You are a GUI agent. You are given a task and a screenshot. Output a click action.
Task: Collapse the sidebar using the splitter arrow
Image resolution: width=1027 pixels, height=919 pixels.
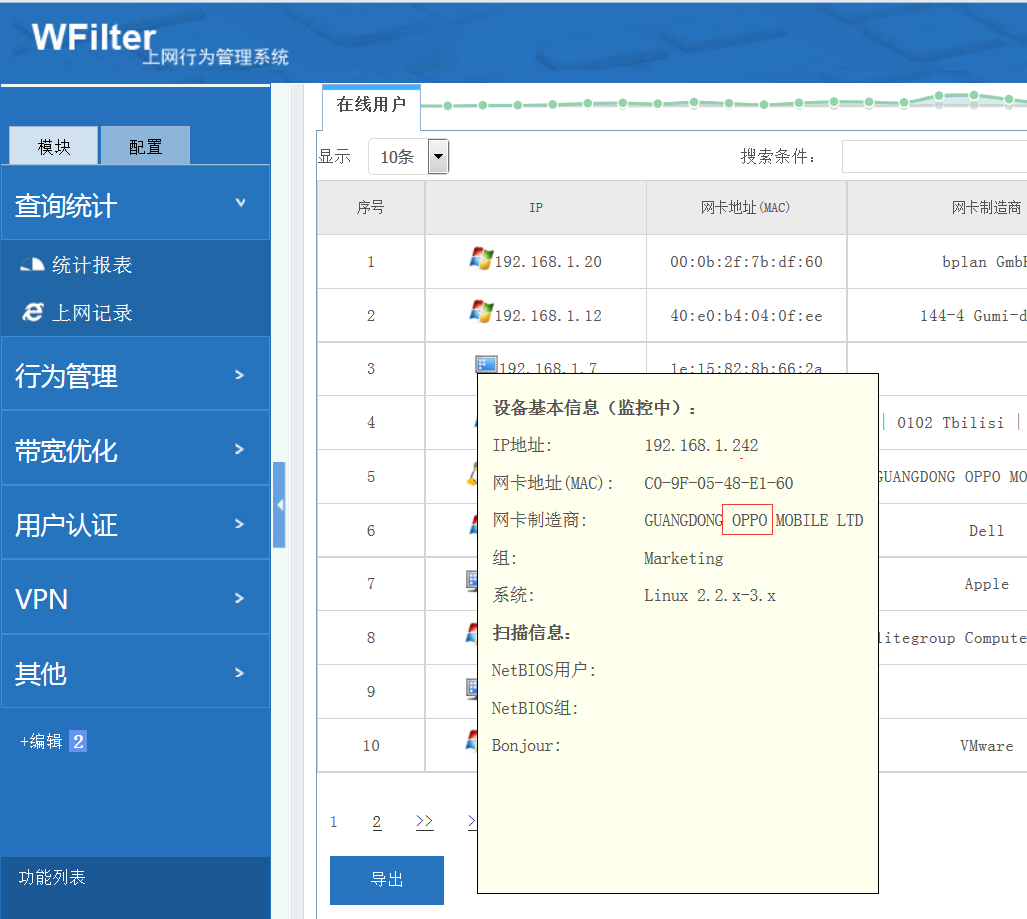point(279,505)
